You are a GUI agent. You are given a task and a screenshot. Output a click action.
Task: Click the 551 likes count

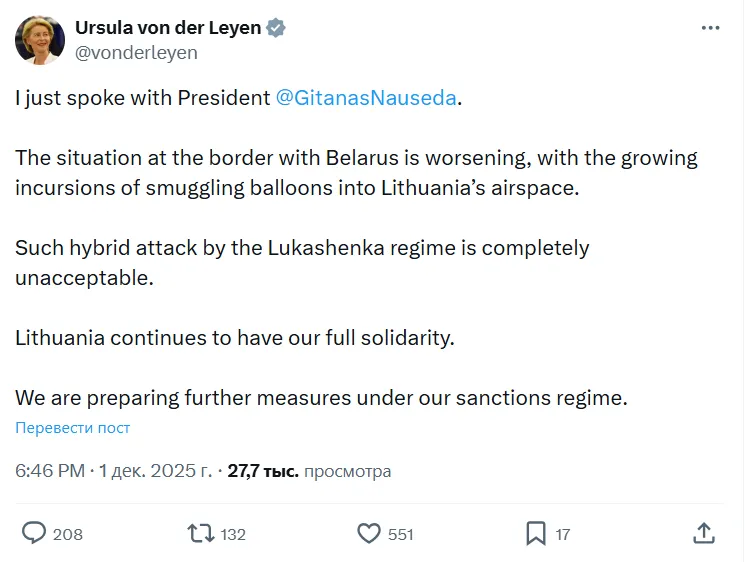[401, 534]
